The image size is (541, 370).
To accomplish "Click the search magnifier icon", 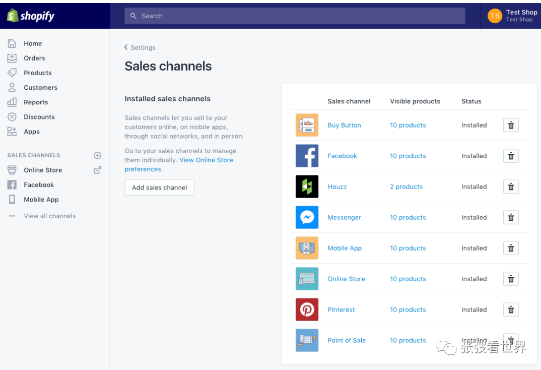I will click(133, 16).
